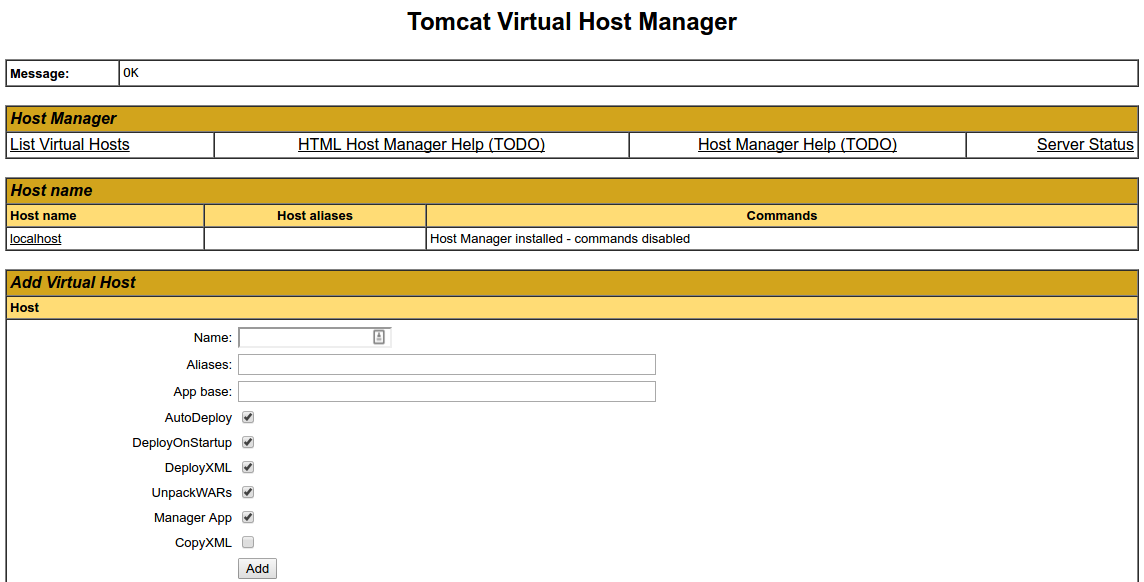The height and width of the screenshot is (582, 1144).
Task: Open the Host Manager Help (TODO) link
Action: [x=797, y=144]
